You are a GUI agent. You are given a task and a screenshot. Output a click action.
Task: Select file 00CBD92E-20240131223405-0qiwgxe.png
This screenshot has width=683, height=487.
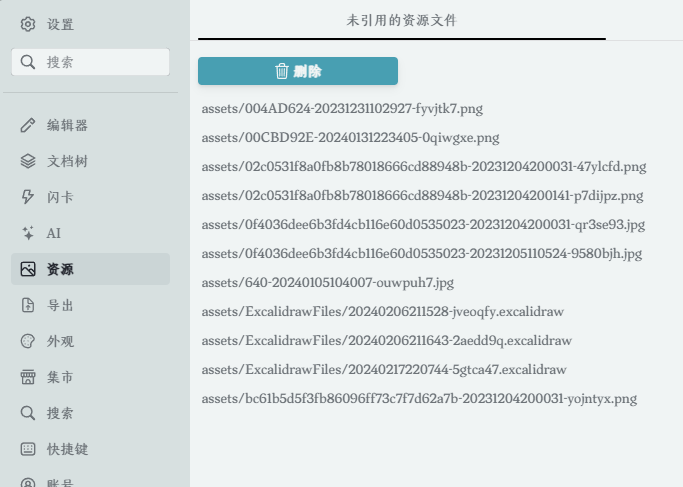[350, 138]
